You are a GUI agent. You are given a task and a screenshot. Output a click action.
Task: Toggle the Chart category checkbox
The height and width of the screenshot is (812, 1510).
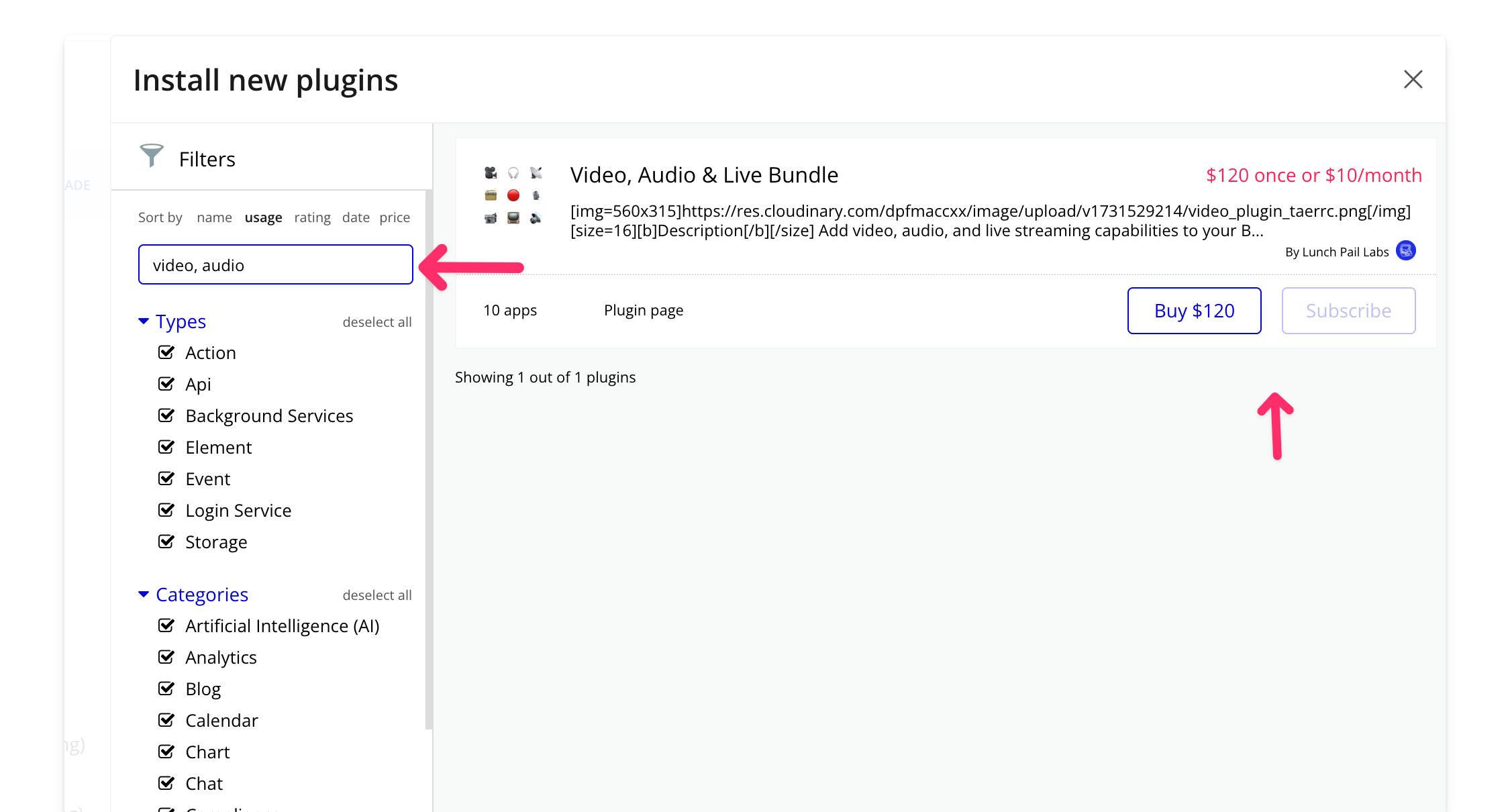pyautogui.click(x=166, y=752)
